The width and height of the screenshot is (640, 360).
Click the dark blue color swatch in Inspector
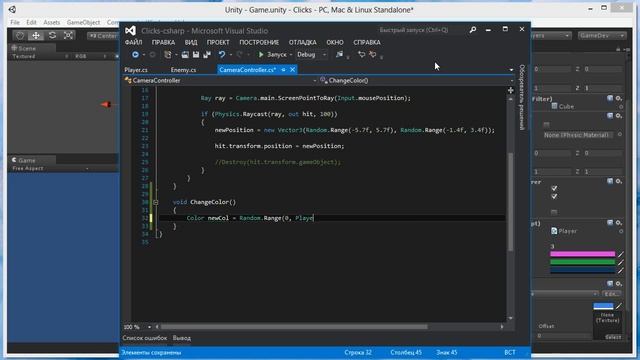[582, 270]
